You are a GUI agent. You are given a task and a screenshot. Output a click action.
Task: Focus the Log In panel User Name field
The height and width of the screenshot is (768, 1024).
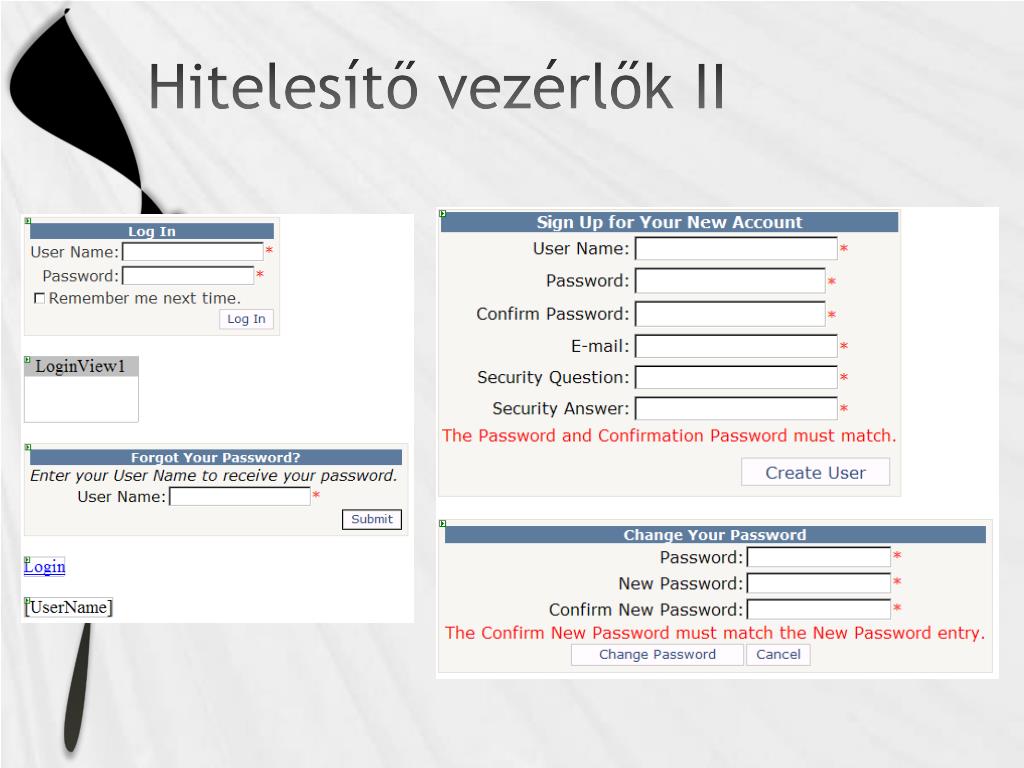coord(193,252)
